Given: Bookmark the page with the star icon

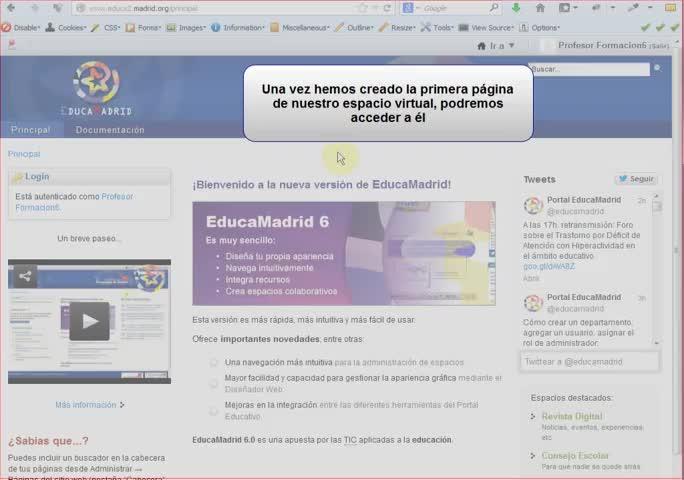Looking at the screenshot, I should point(362,8).
